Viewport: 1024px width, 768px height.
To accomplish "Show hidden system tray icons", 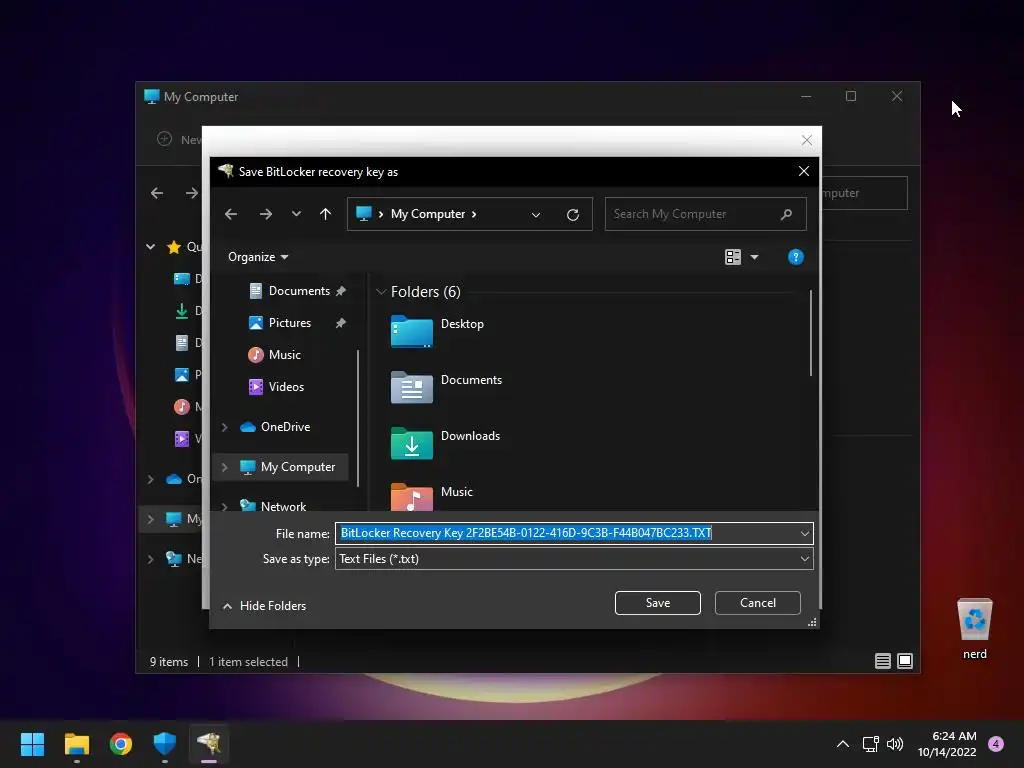I will pyautogui.click(x=842, y=744).
